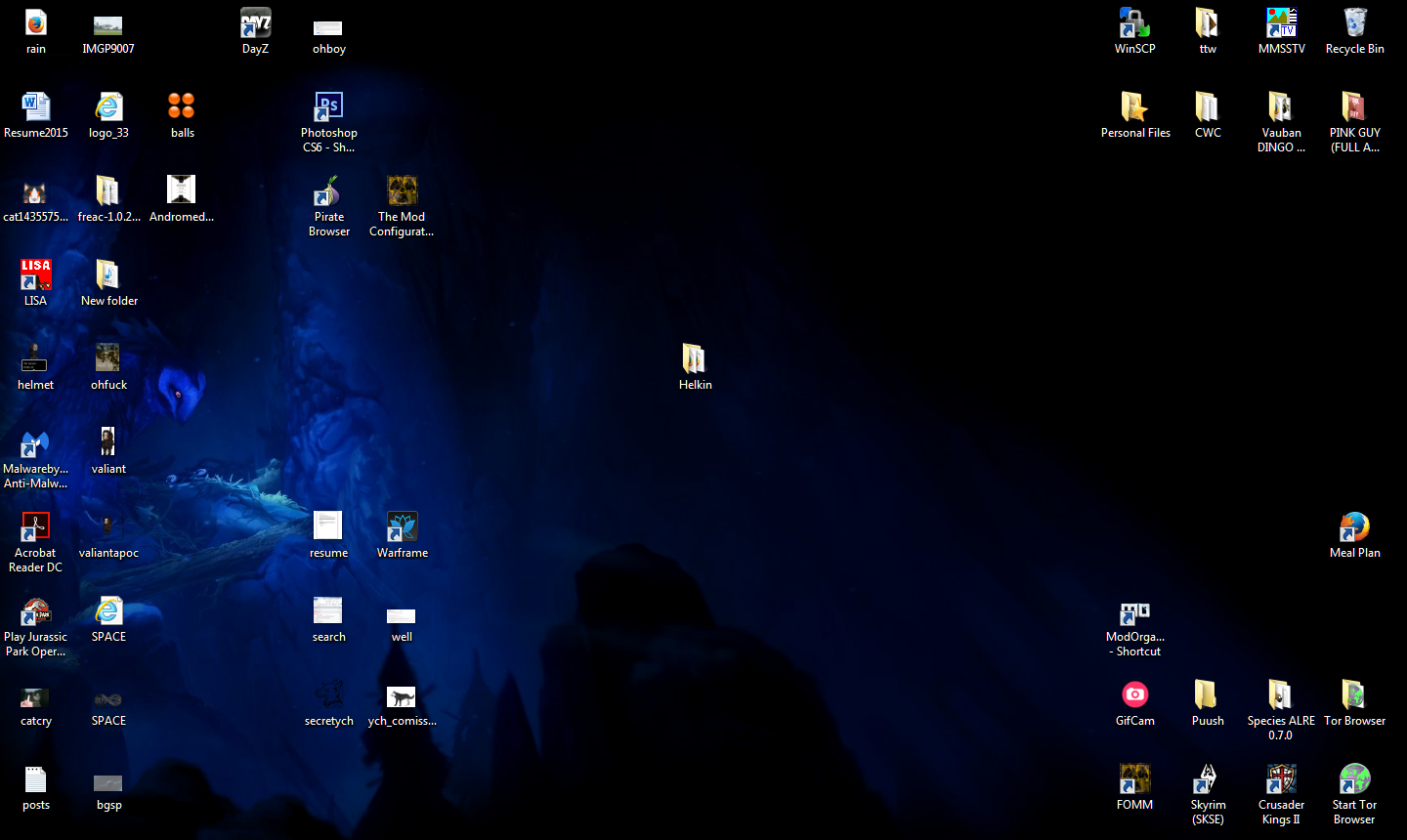This screenshot has height=840, width=1407.
Task: Select the PINK GUY archive folder
Action: (1354, 106)
